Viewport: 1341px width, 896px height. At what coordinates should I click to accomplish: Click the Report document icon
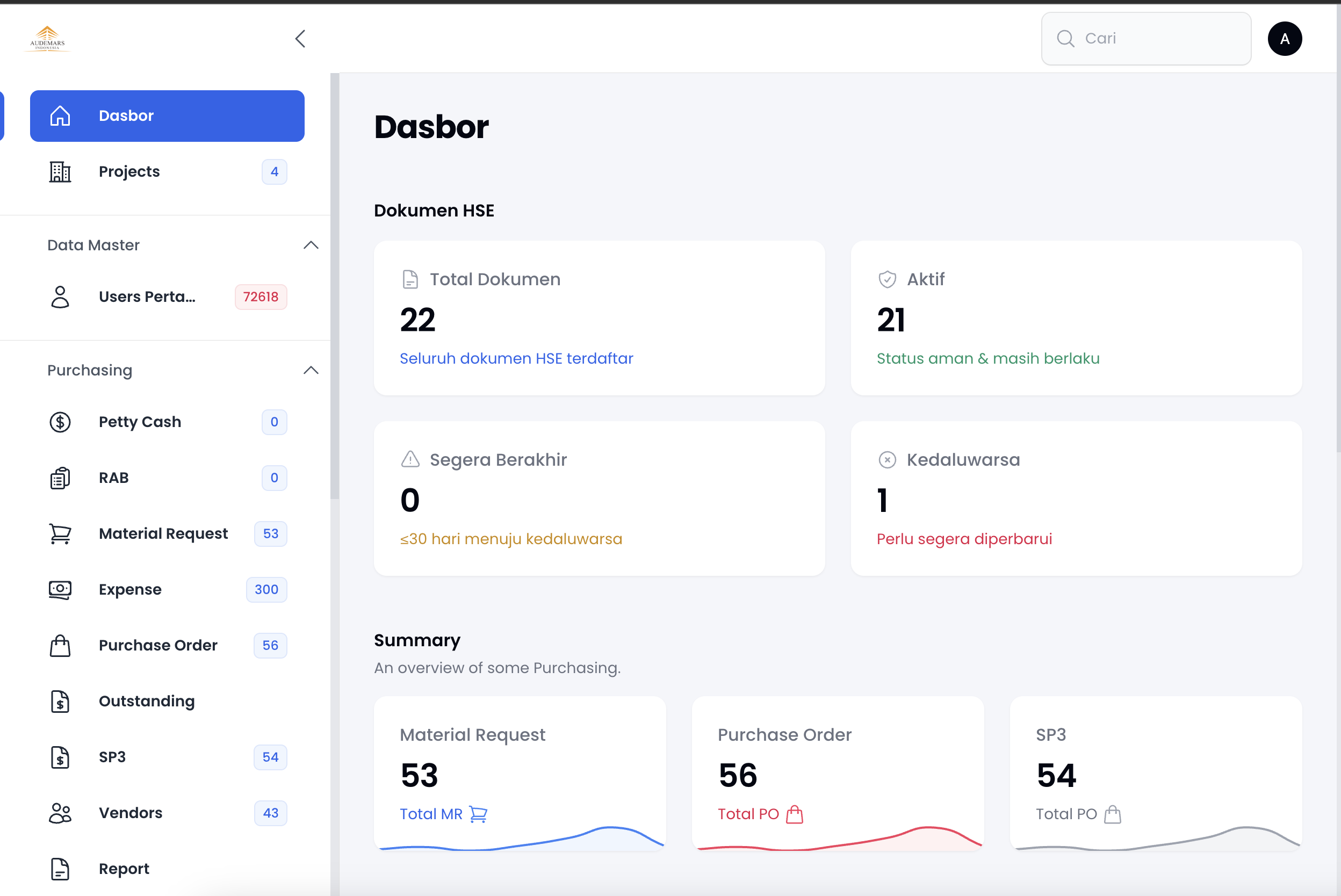coord(60,869)
